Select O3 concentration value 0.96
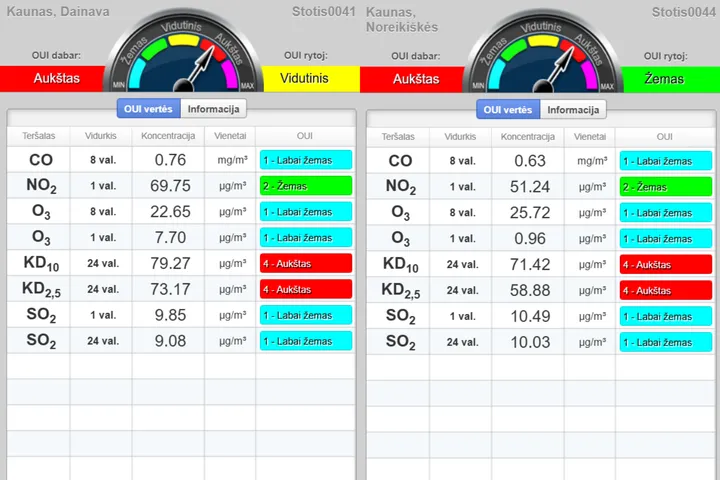The height and width of the screenshot is (480, 720). tap(530, 238)
